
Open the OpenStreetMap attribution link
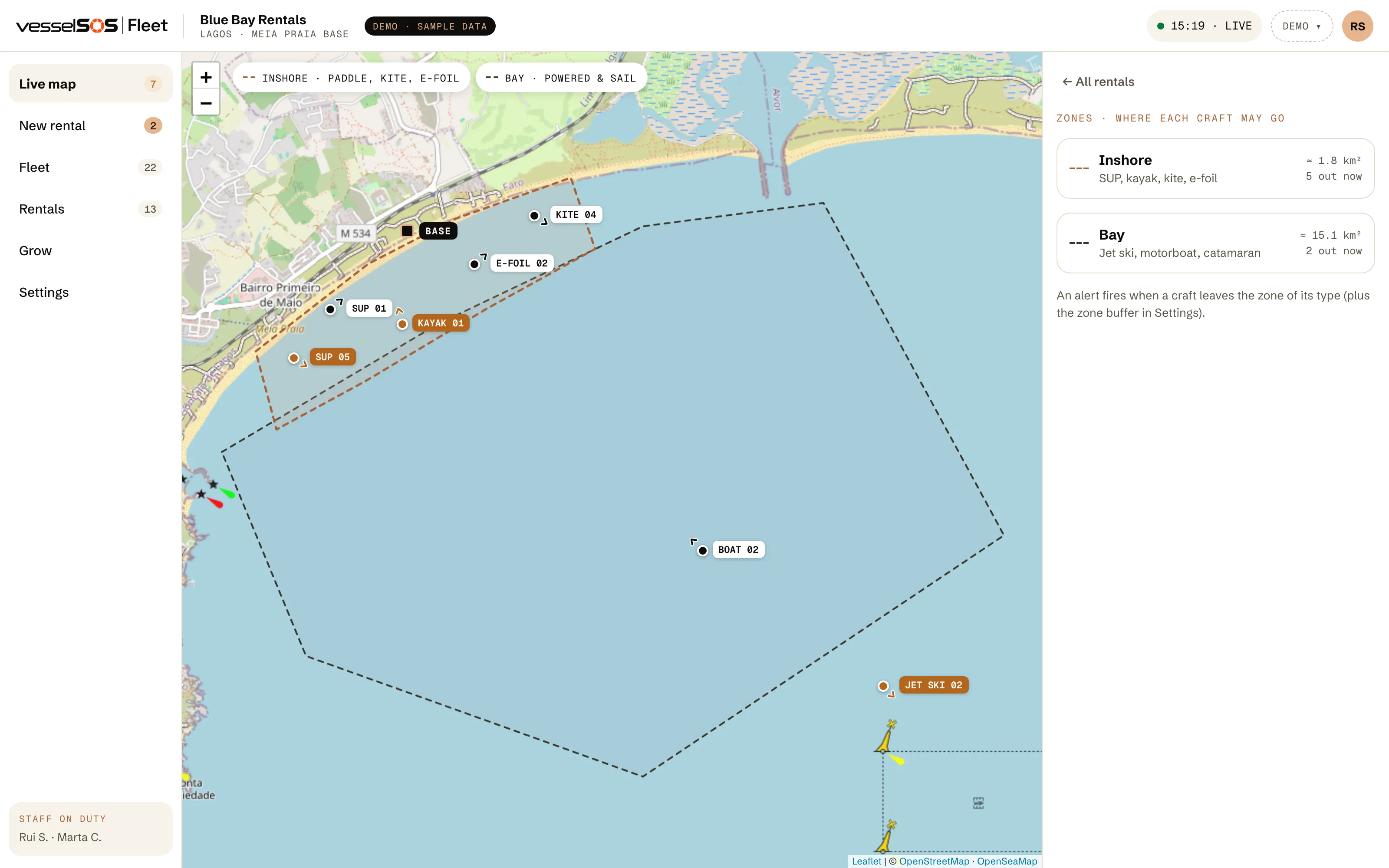934,861
